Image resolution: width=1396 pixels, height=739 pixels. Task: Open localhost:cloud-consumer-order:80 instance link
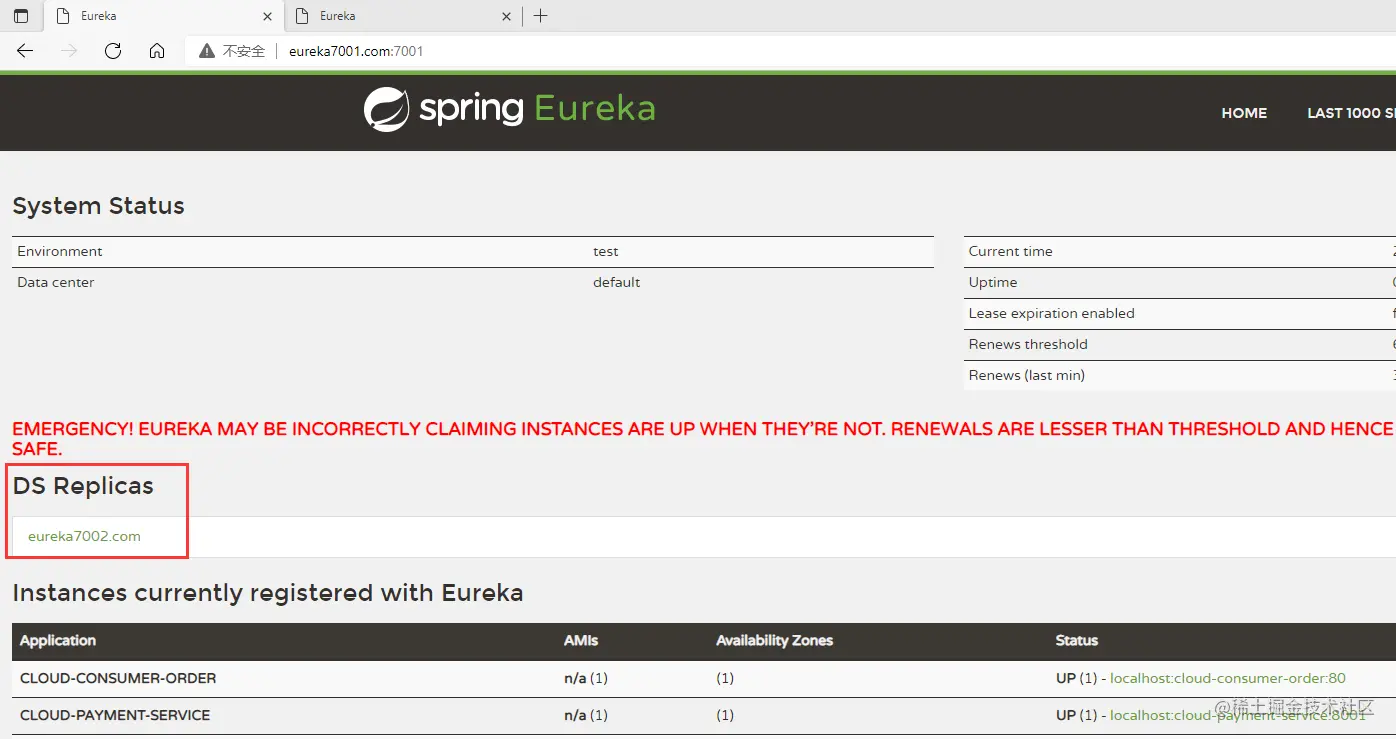click(1228, 678)
